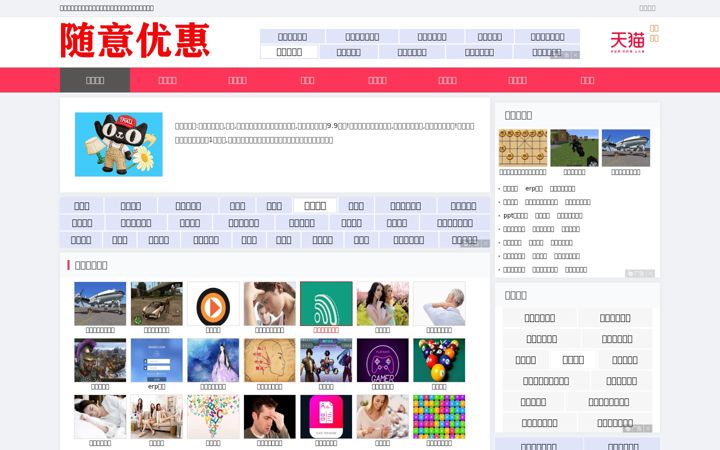This screenshot has width=720, height=450.
Task: Click the "erp" link in the sidebar list
Action: coord(534,189)
